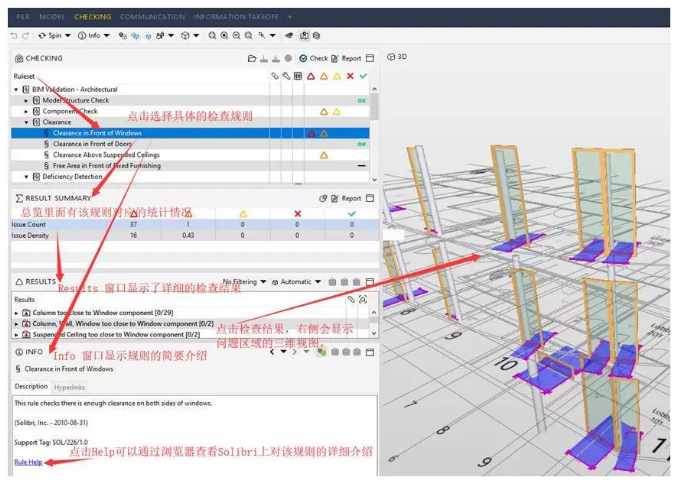Click the green checkmark accepted filter icon

coord(363,76)
